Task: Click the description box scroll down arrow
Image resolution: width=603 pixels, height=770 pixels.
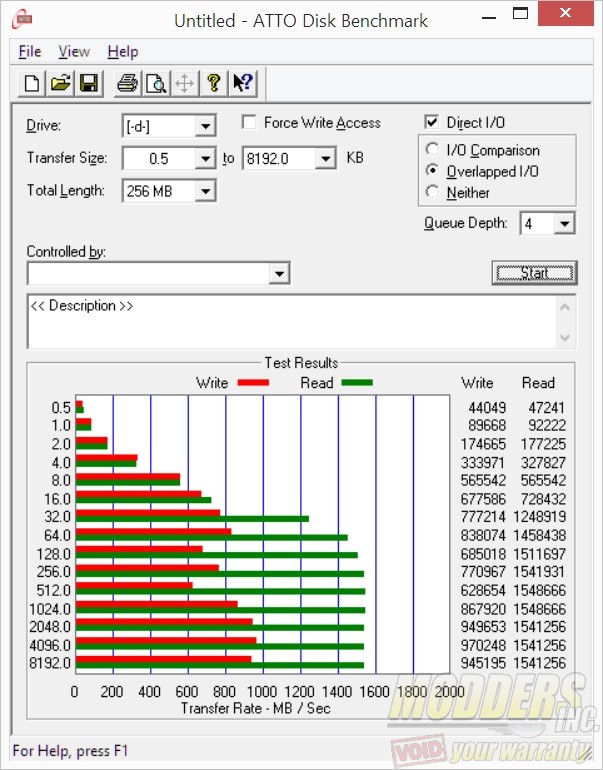Action: (567, 338)
